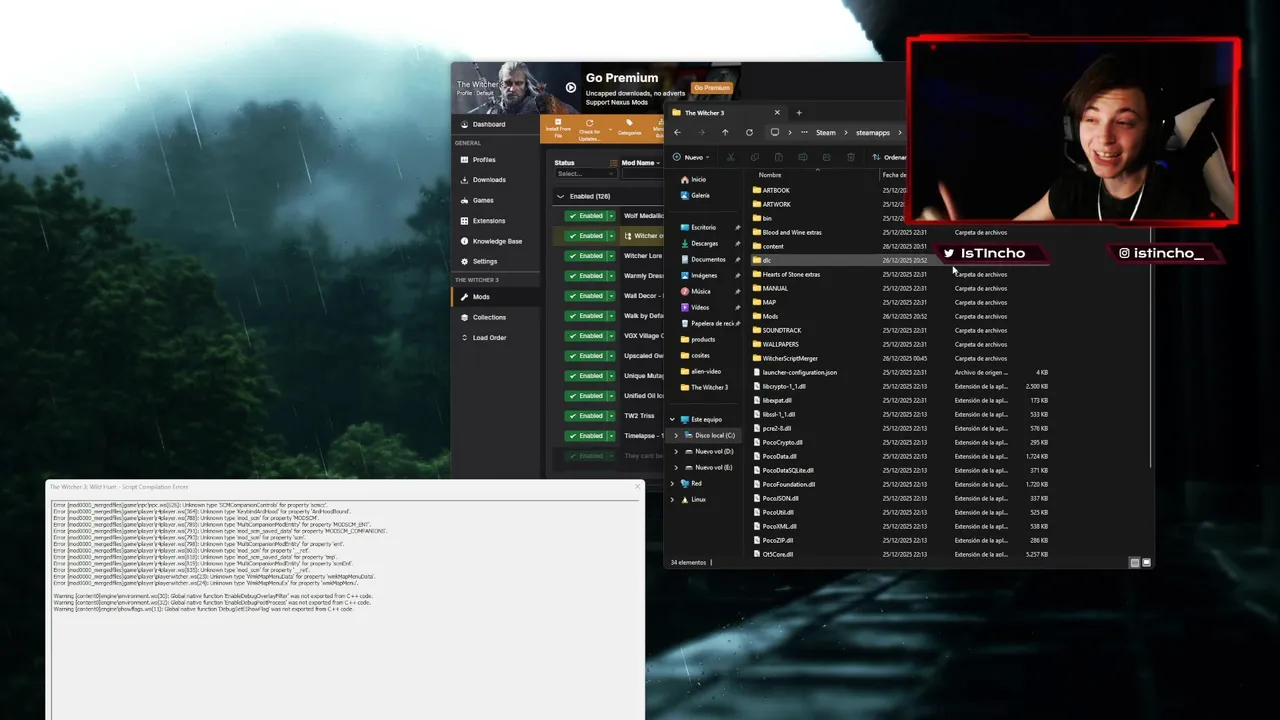Screen dimensions: 1280x720
Task: Click the delete trash icon in Explorer toolbar
Action: 851,157
